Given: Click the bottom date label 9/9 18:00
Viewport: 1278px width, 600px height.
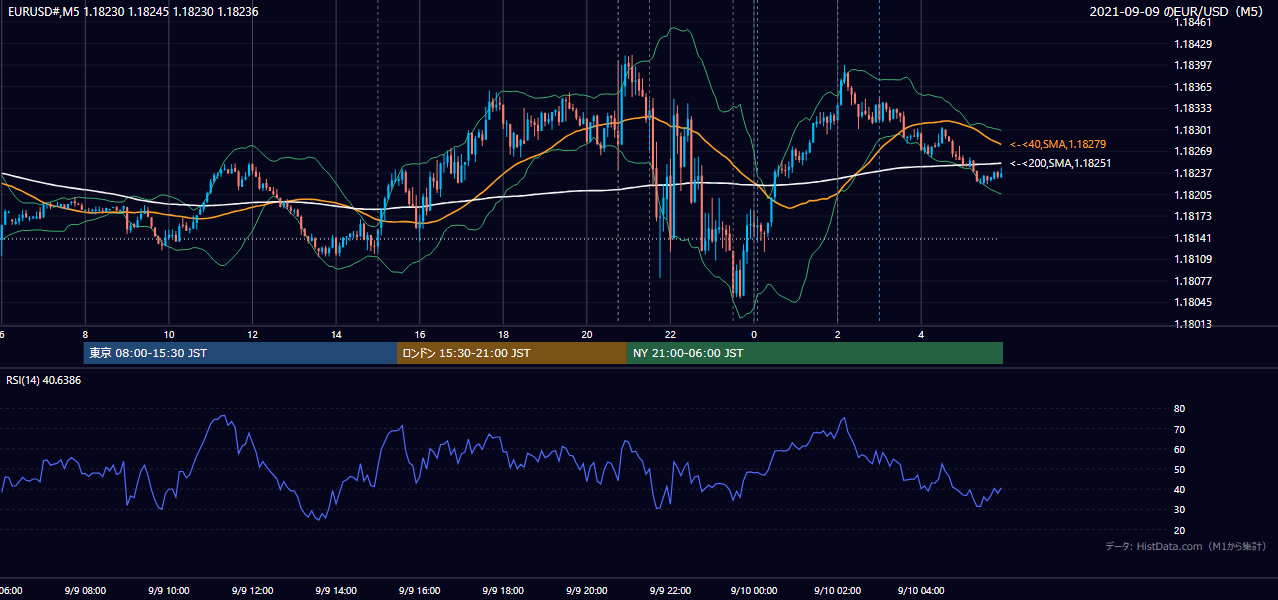Looking at the screenshot, I should tap(503, 591).
